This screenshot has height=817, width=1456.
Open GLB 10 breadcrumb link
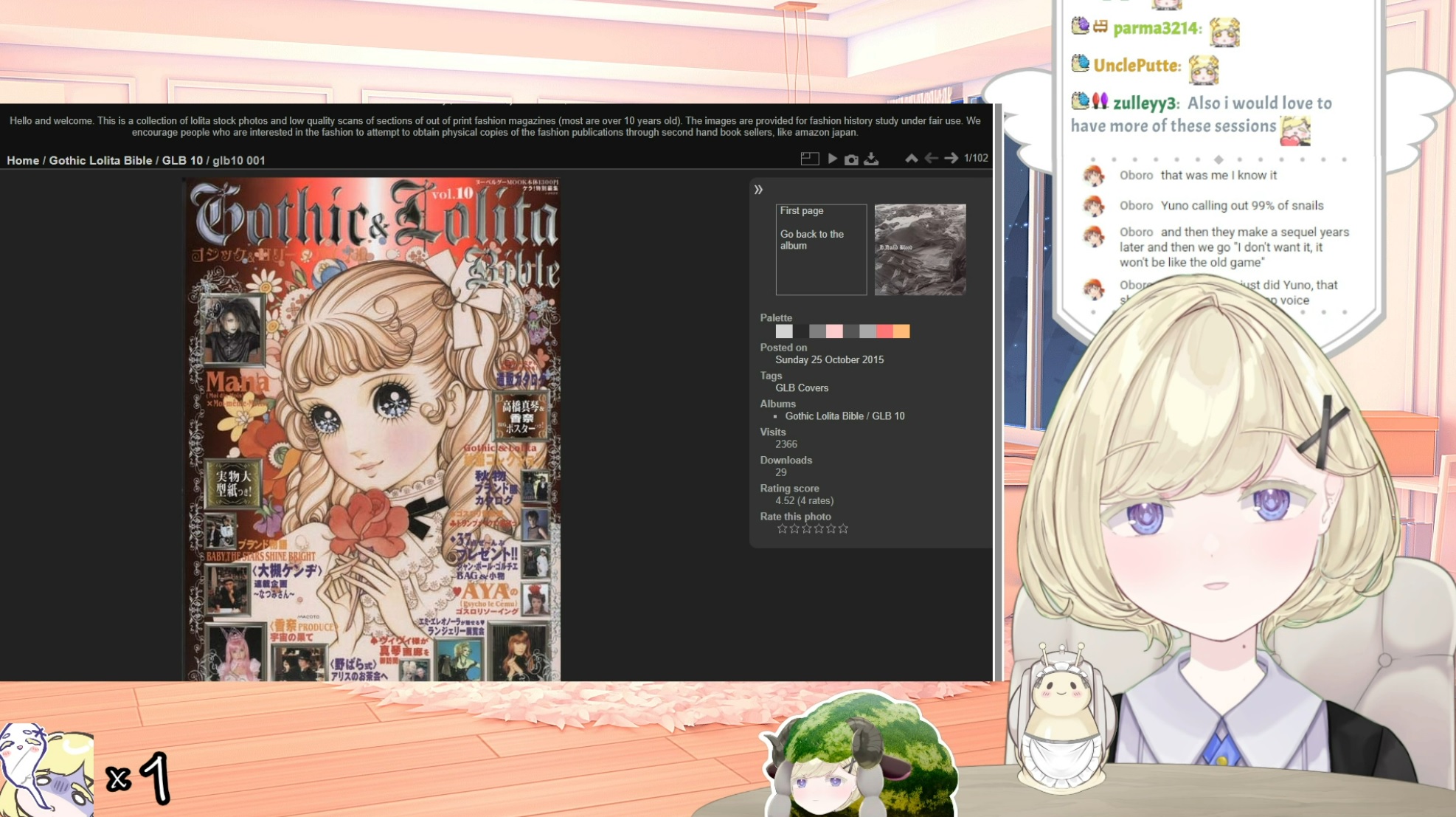[182, 160]
